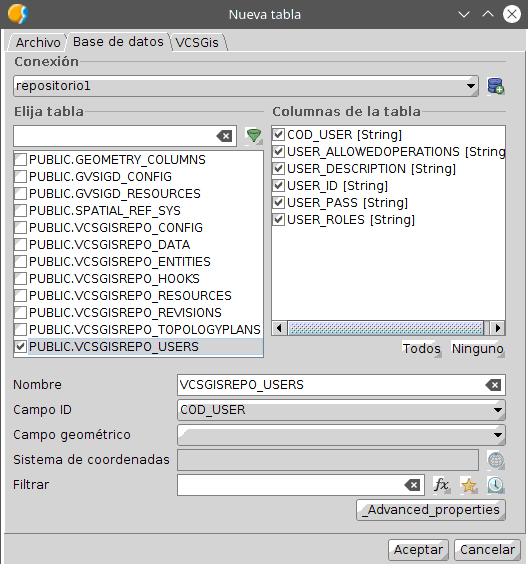Open filter history clock icon
This screenshot has height=564, width=528.
(x=496, y=485)
